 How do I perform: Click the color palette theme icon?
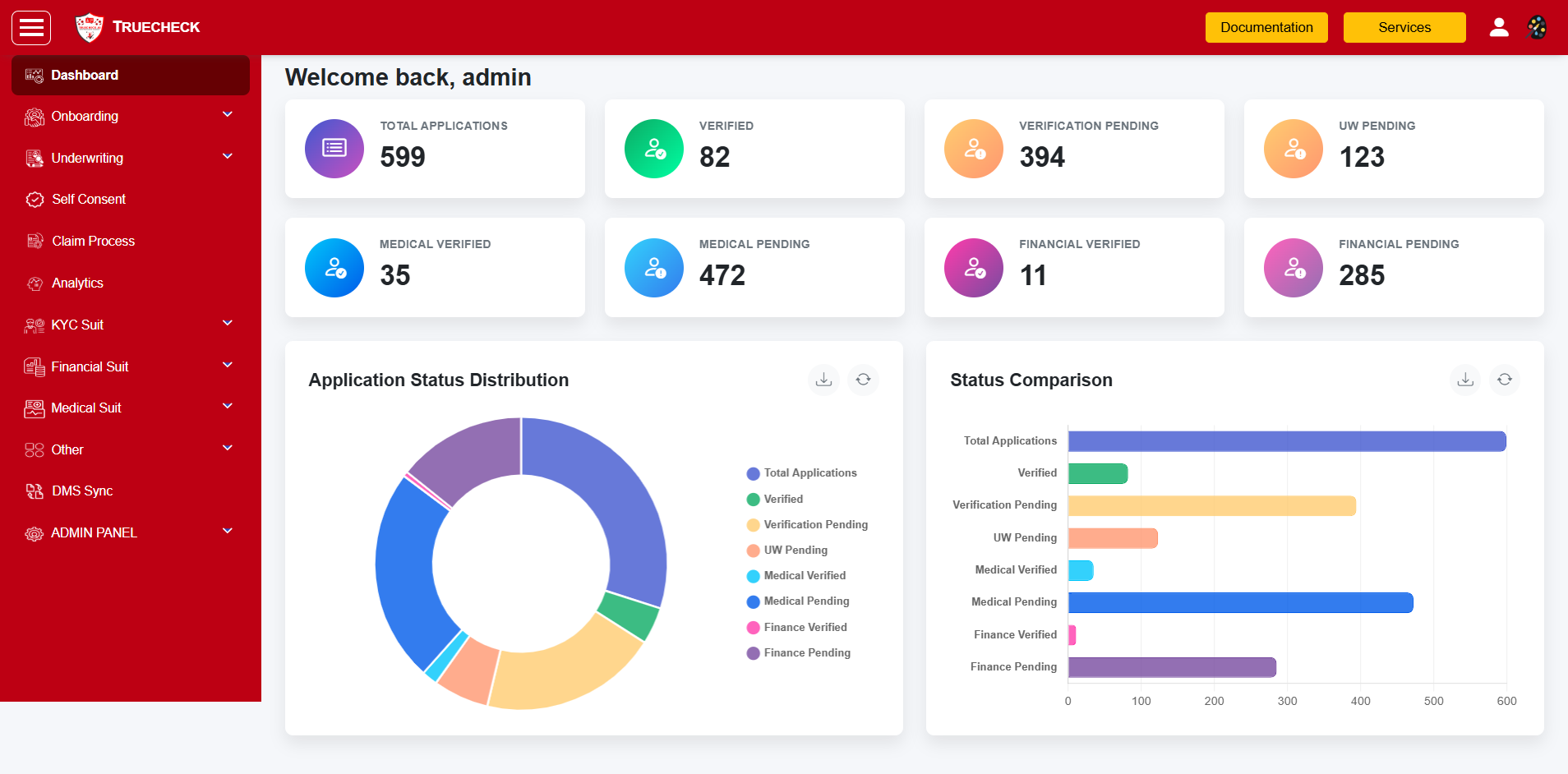click(x=1536, y=28)
